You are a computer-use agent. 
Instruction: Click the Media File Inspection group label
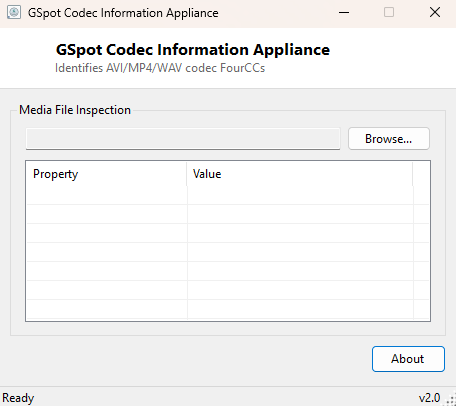pyautogui.click(x=75, y=110)
